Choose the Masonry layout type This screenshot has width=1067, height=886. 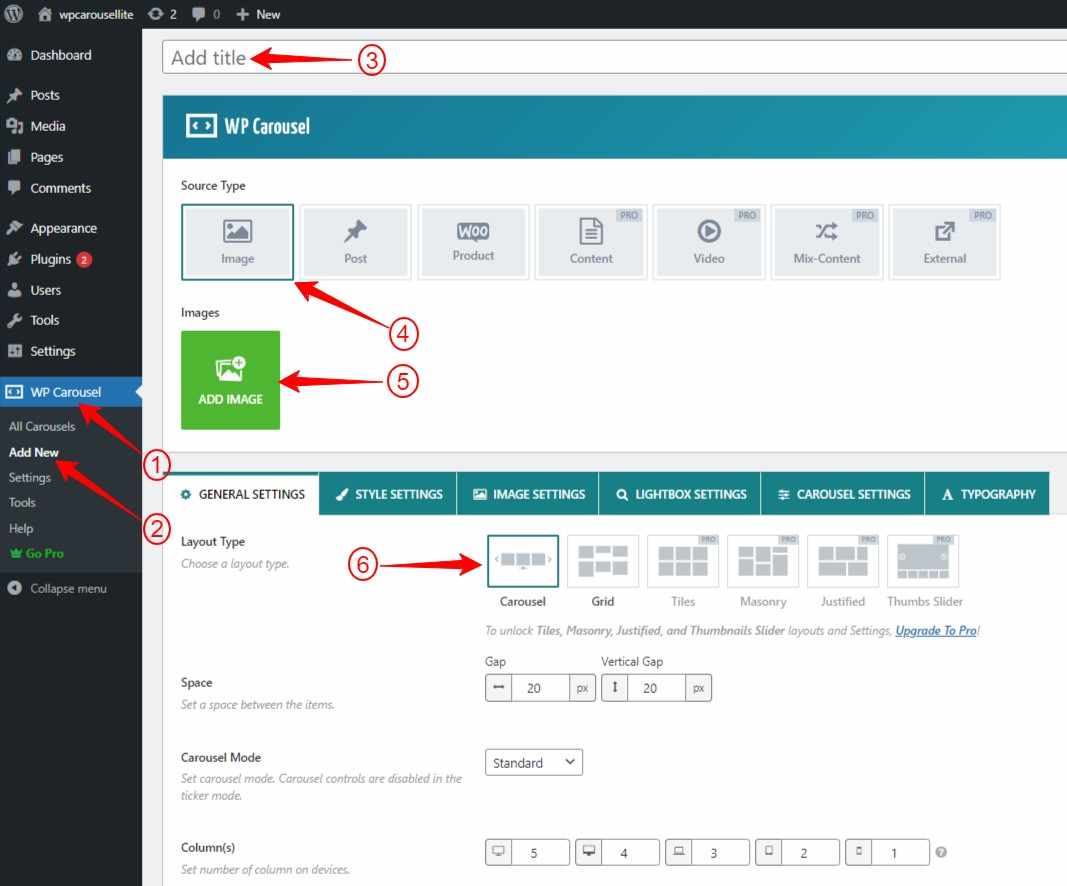point(763,561)
